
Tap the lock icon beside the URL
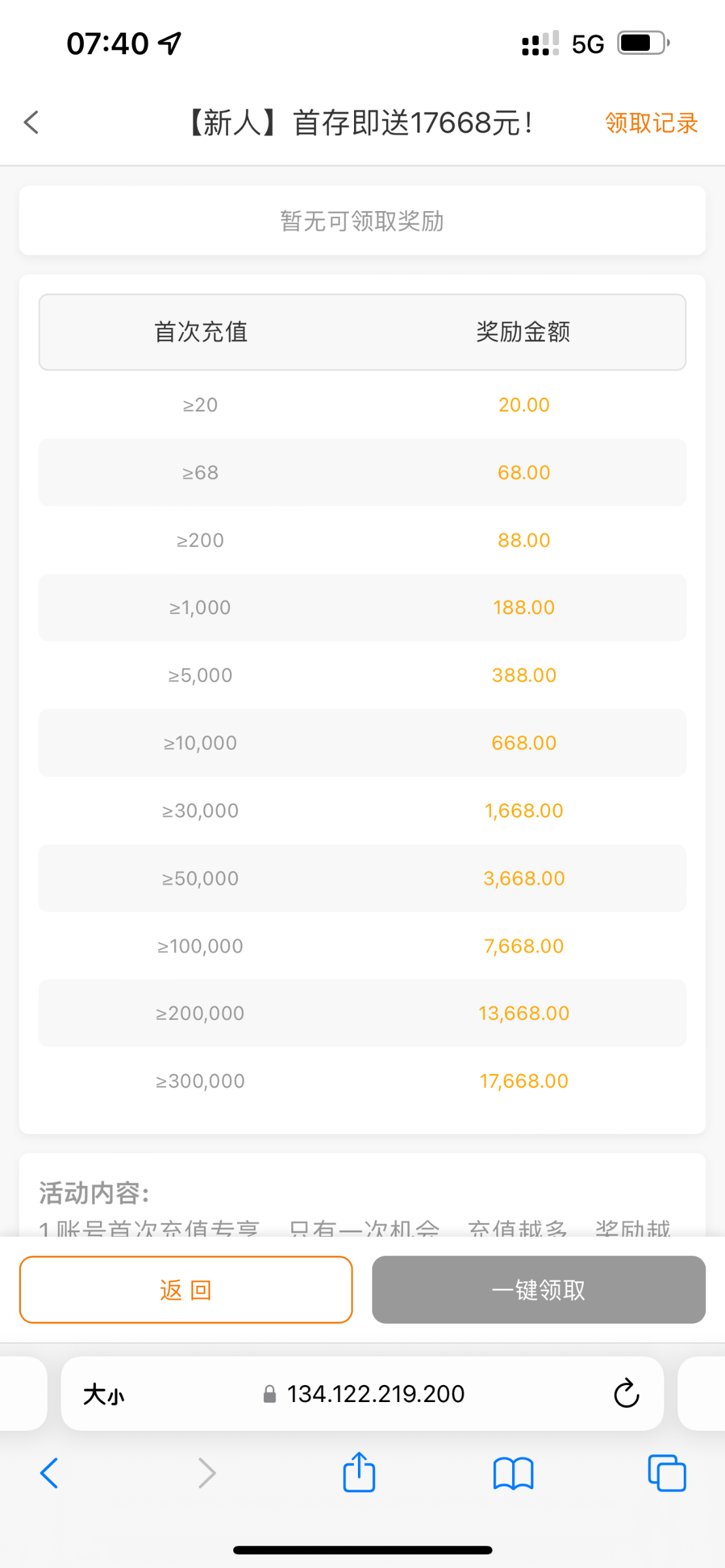coord(269,1395)
